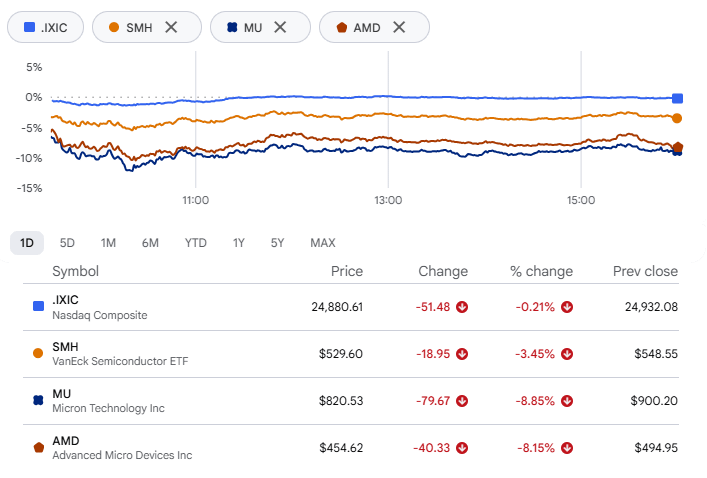Click the down arrow beside -8.15%
Viewport: 707px width, 478px height.
(567, 448)
